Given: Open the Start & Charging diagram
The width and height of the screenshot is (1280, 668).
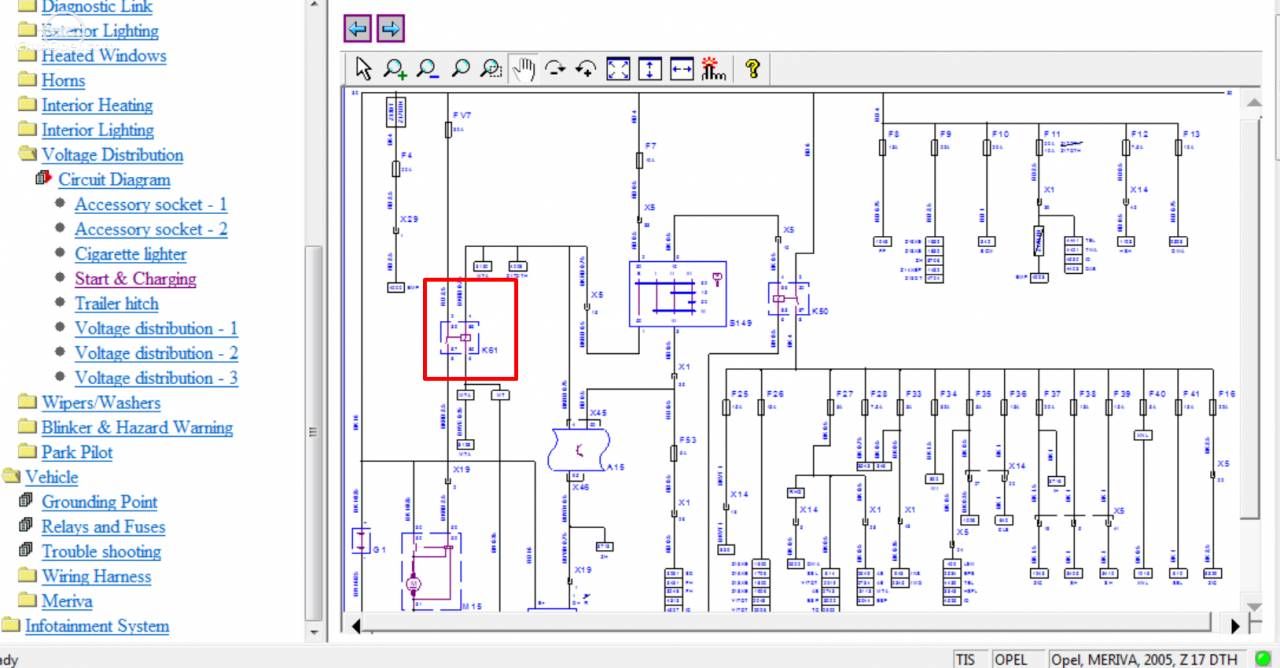Looking at the screenshot, I should click(x=136, y=279).
